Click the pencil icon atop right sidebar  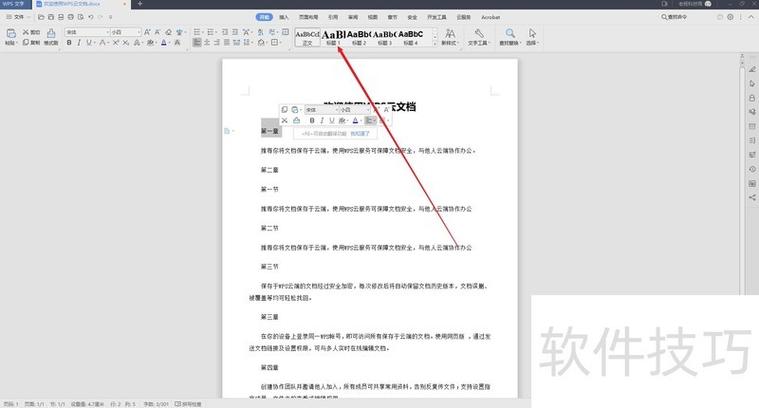pos(752,69)
